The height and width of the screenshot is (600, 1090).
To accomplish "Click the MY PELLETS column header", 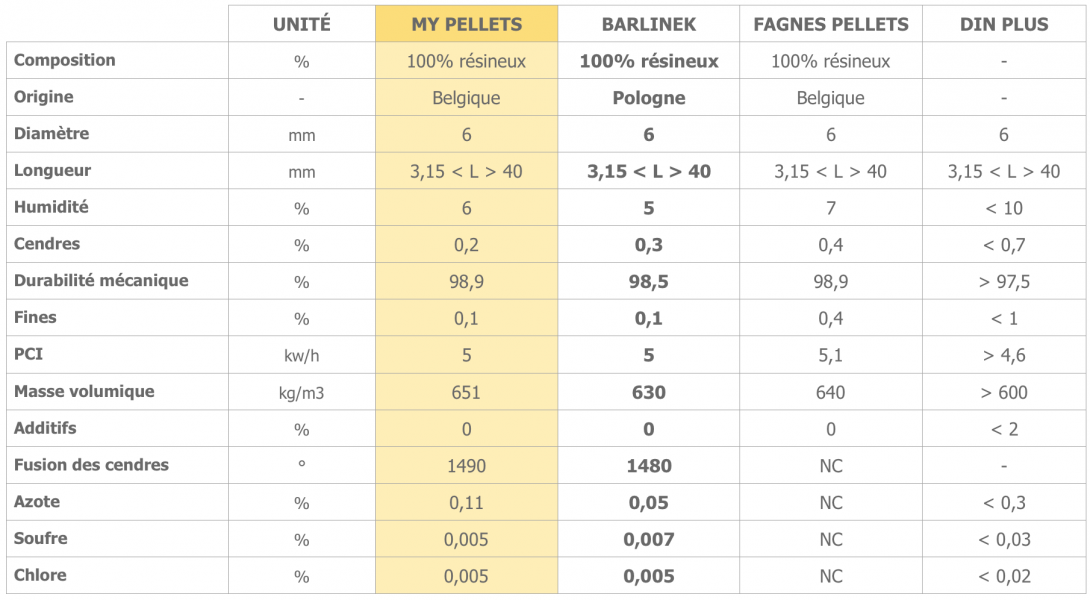I will tap(466, 24).
